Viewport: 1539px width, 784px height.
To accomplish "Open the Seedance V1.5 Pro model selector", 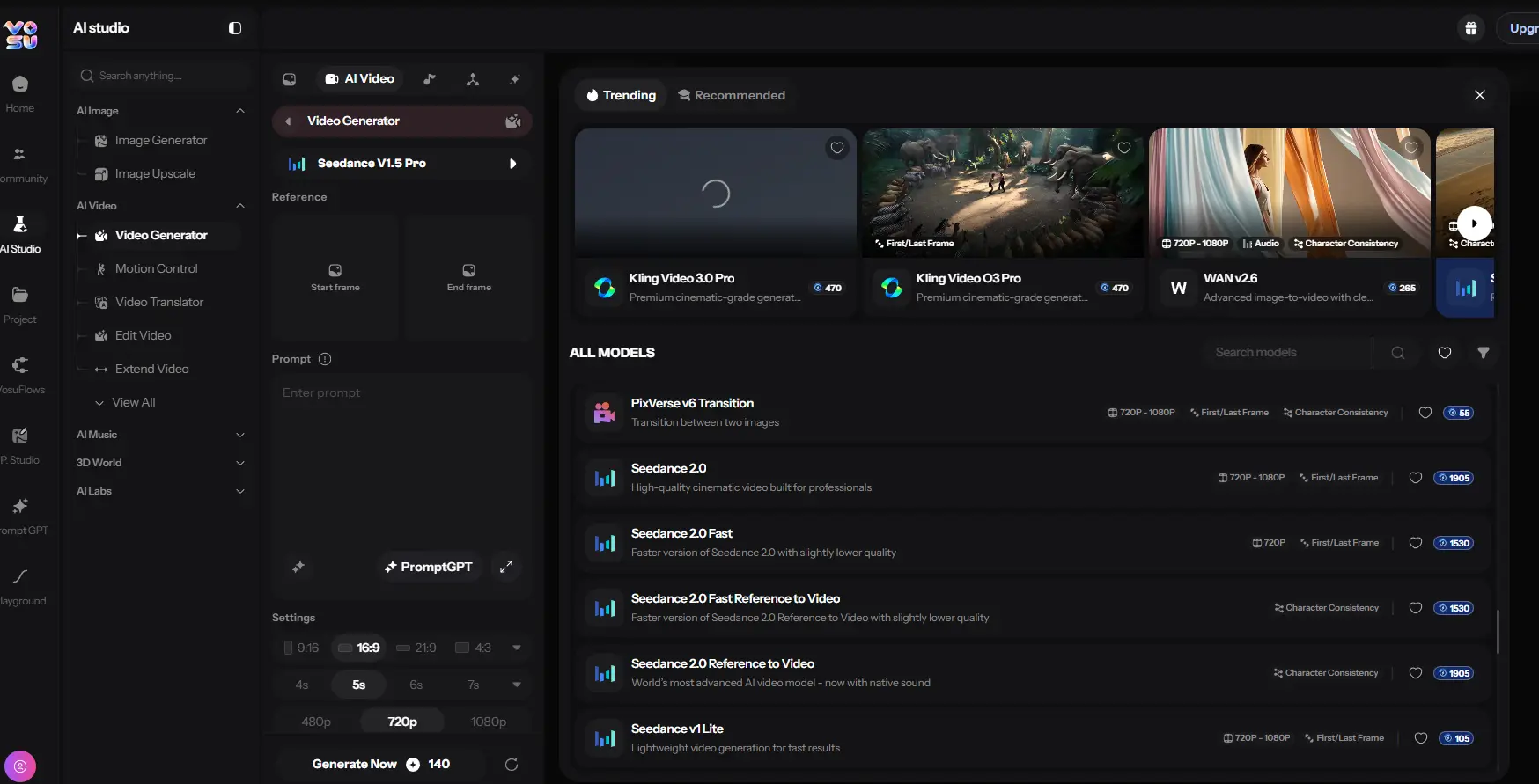I will tap(402, 164).
